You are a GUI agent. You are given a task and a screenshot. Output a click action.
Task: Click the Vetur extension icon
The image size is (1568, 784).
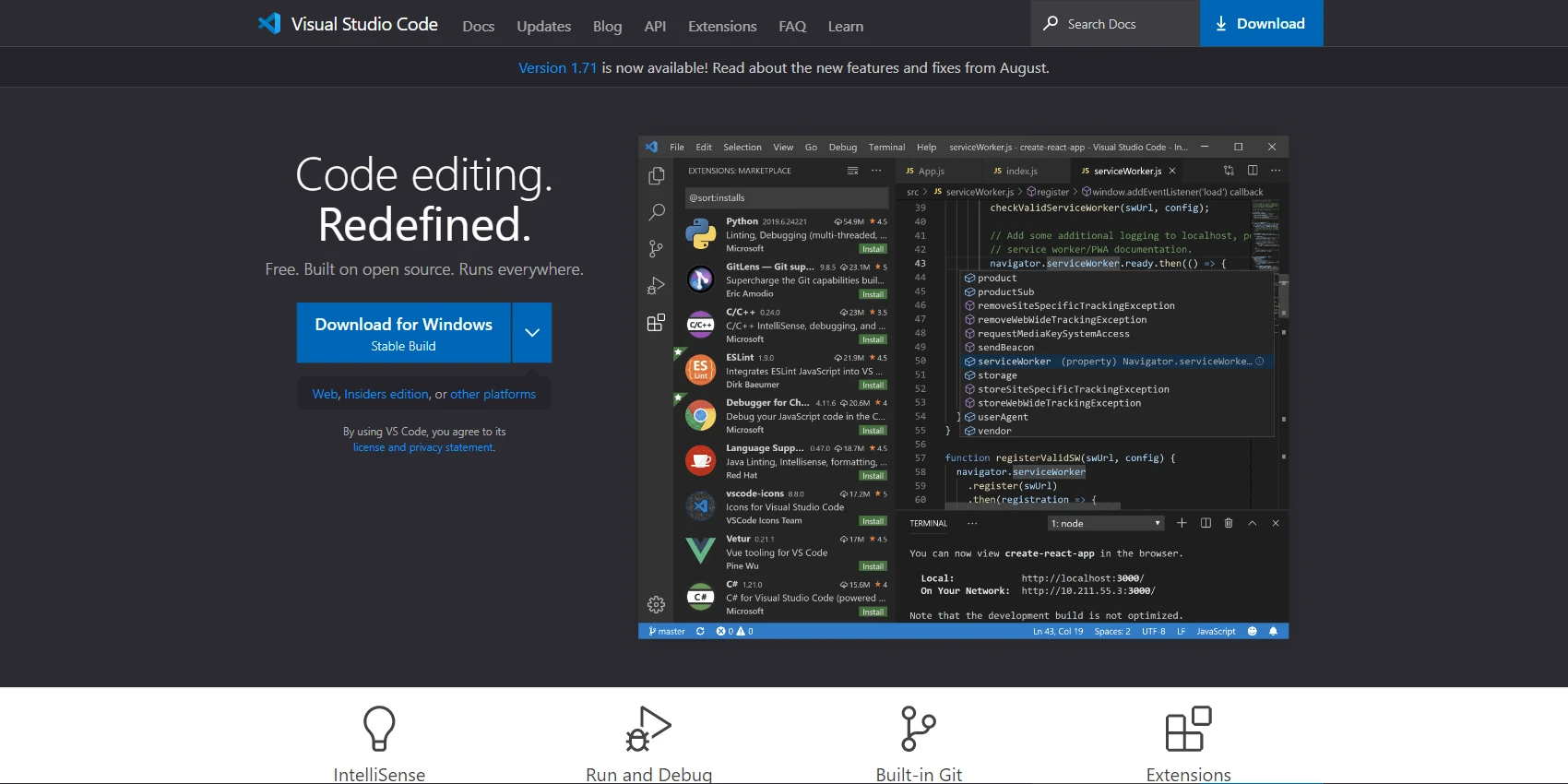coord(701,552)
